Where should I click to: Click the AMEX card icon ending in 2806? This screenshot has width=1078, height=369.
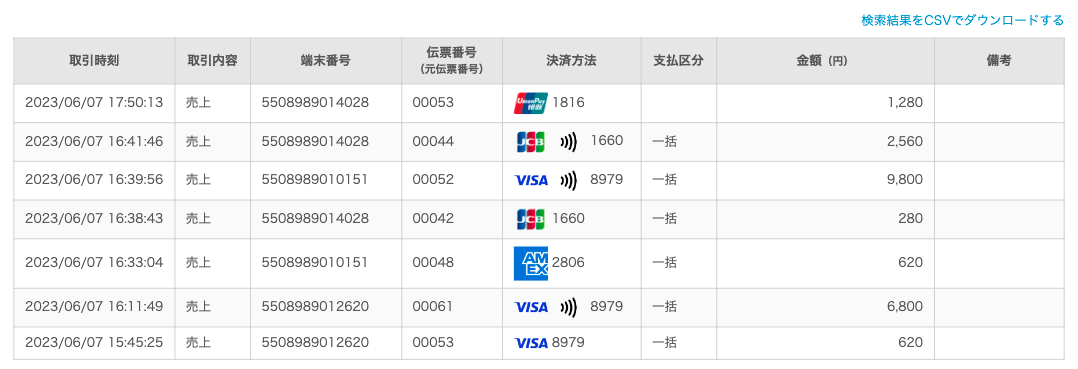531,262
